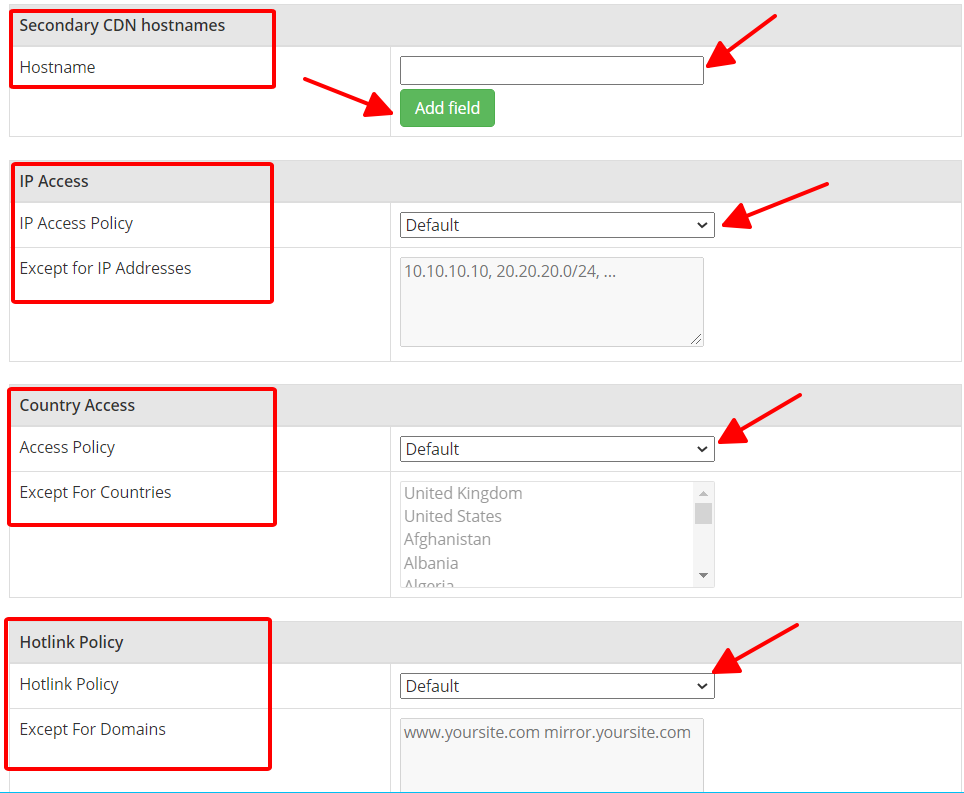Click the Hostname text input field
Screen dimensions: 964x793
click(551, 70)
